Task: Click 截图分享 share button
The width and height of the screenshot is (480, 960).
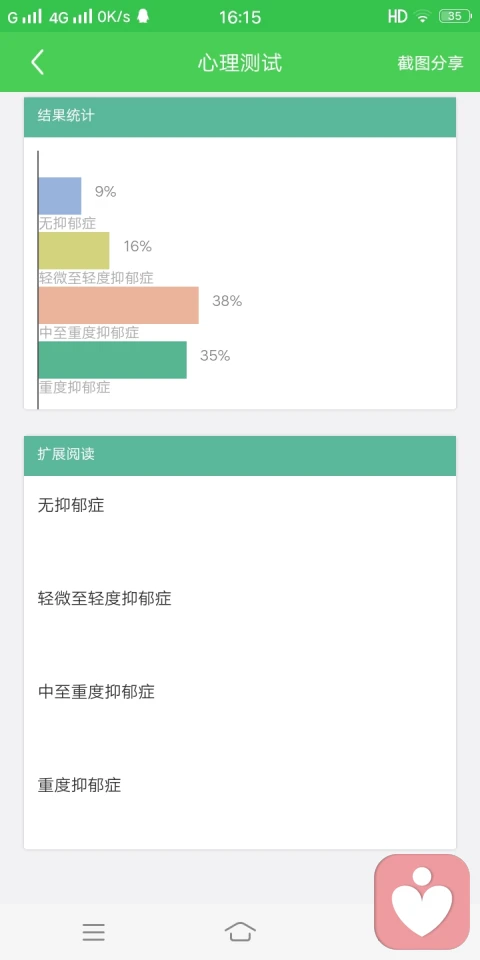Action: pos(430,63)
